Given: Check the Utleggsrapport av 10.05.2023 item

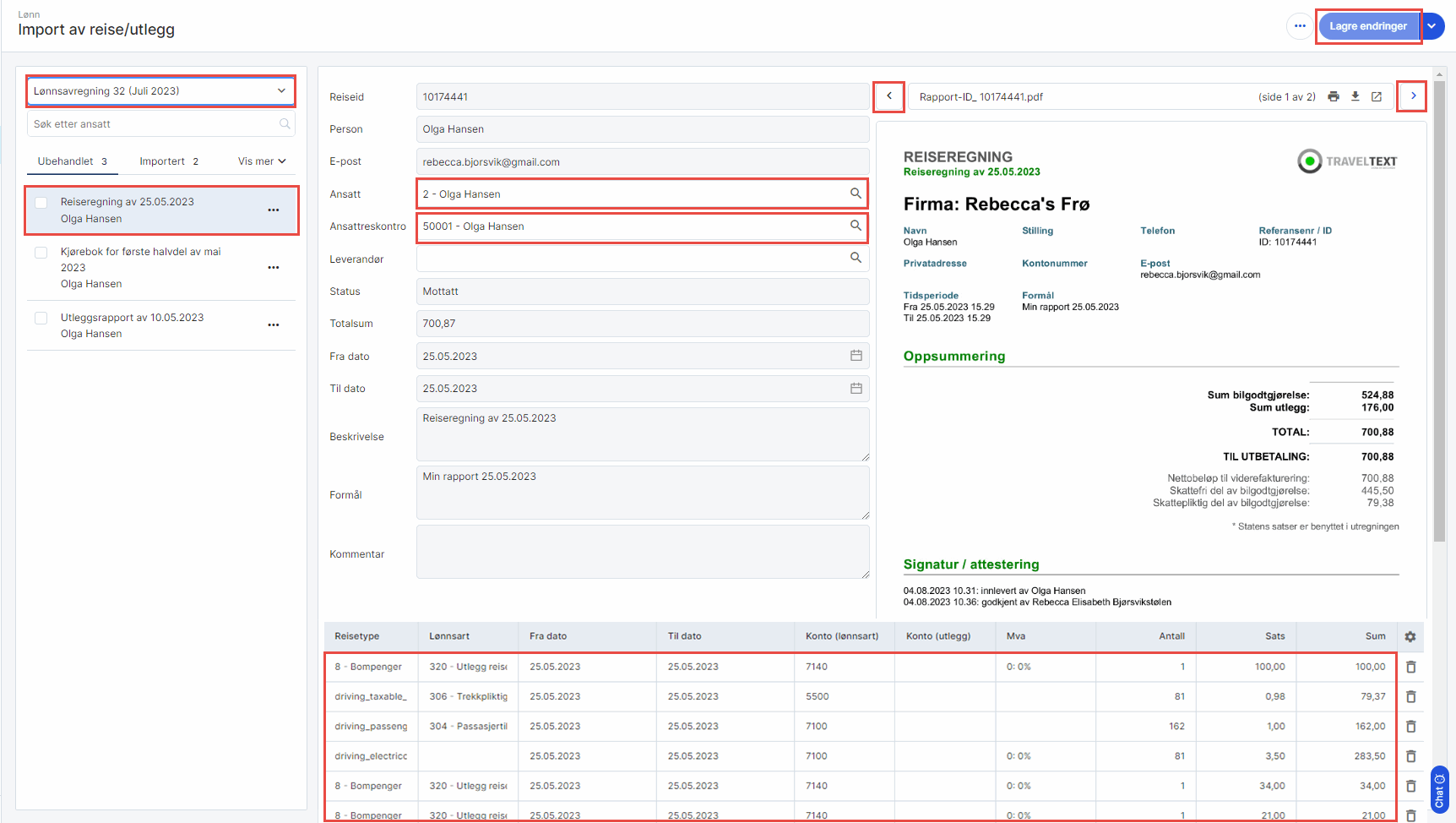Looking at the screenshot, I should pyautogui.click(x=41, y=319).
